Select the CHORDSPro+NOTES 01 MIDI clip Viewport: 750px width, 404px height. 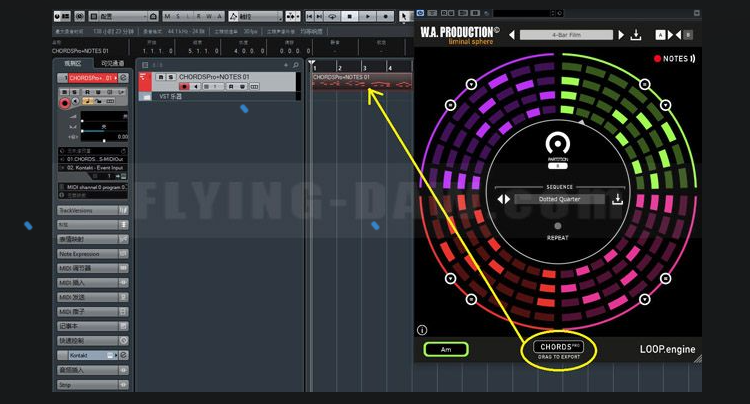point(362,80)
